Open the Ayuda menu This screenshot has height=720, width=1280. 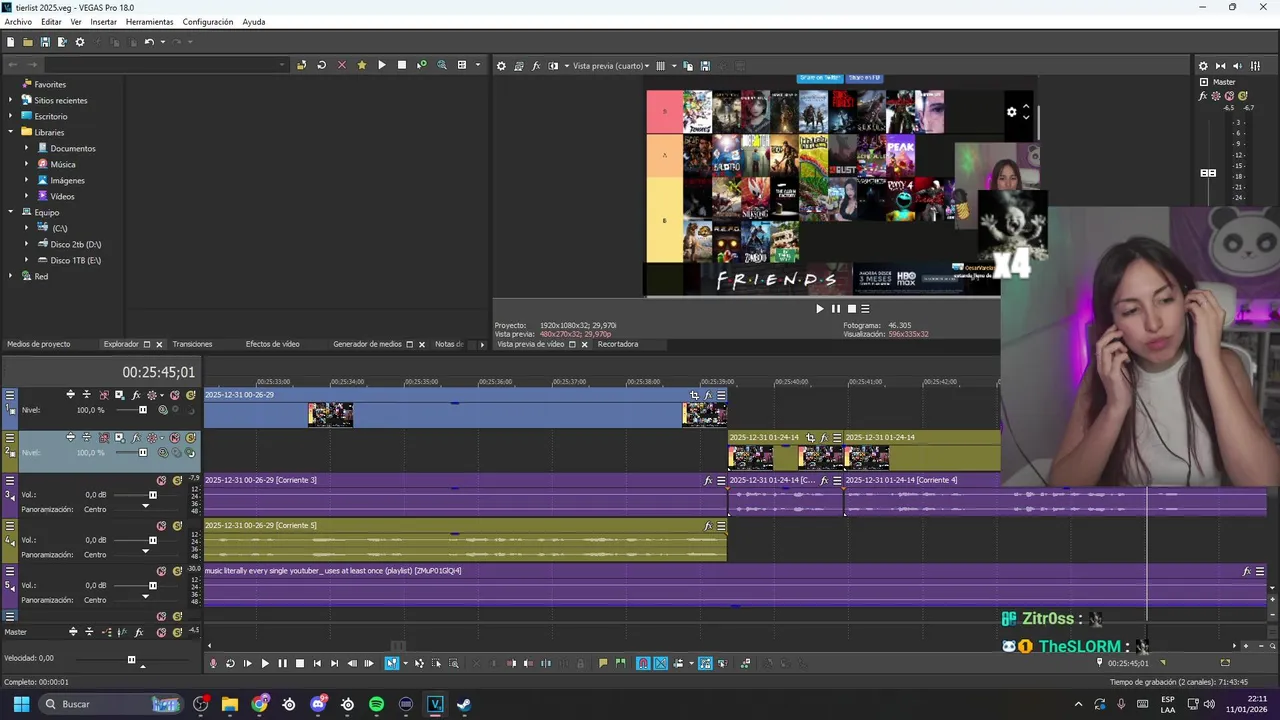(x=254, y=22)
